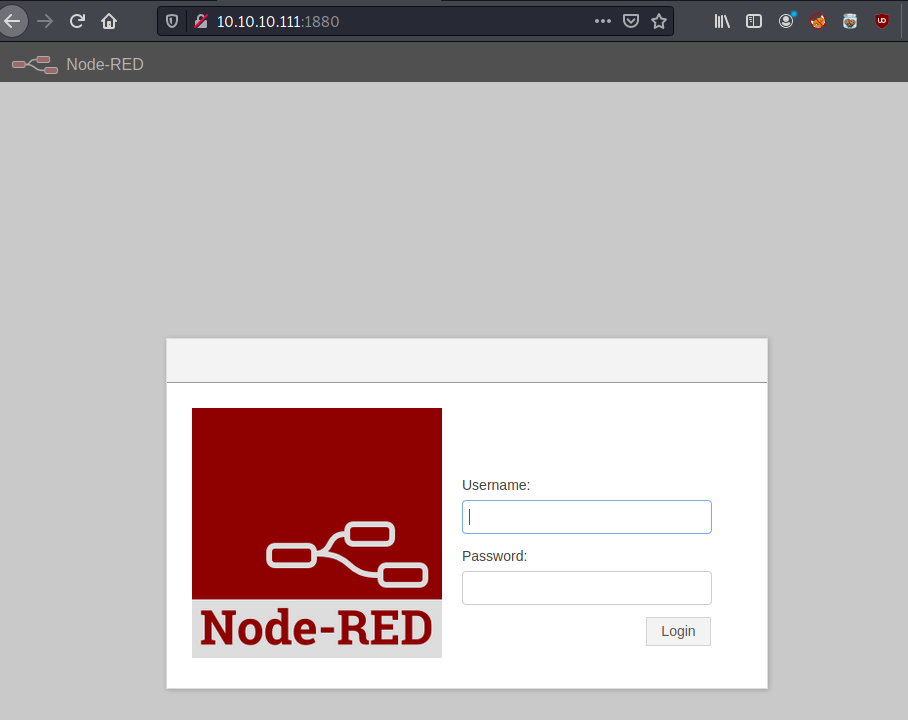Bookmark the page with the star icon
Image resolution: width=908 pixels, height=720 pixels.
tap(659, 20)
